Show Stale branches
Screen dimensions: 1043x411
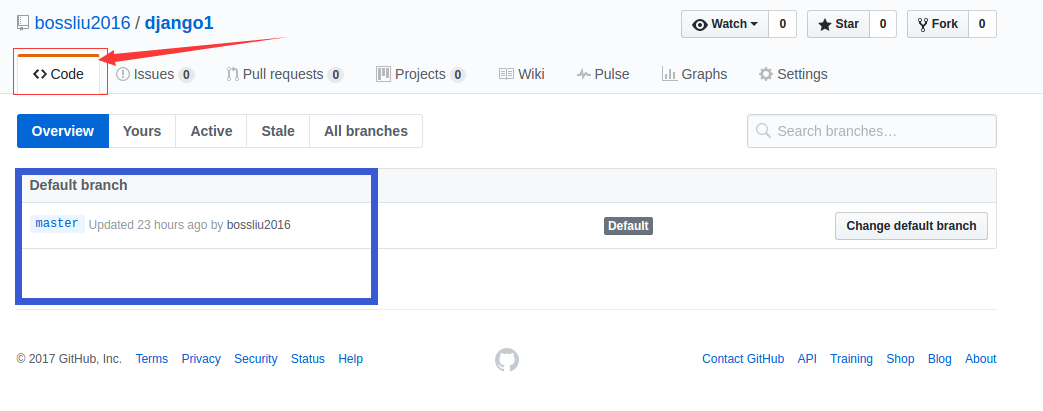[x=278, y=131]
